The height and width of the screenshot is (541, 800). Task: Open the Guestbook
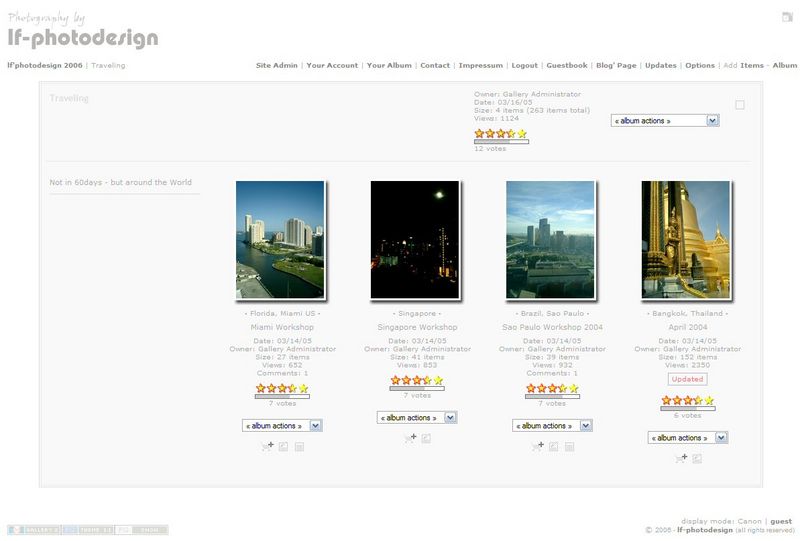point(567,65)
